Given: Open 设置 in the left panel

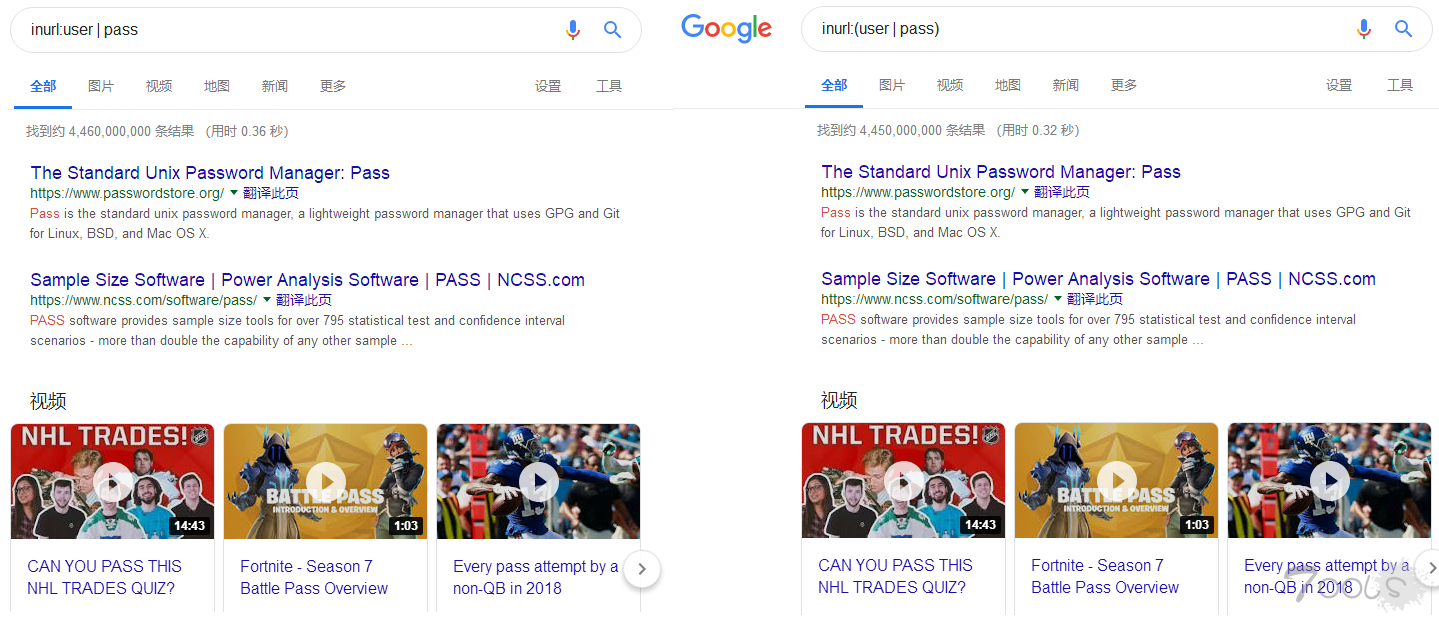Looking at the screenshot, I should click(548, 86).
